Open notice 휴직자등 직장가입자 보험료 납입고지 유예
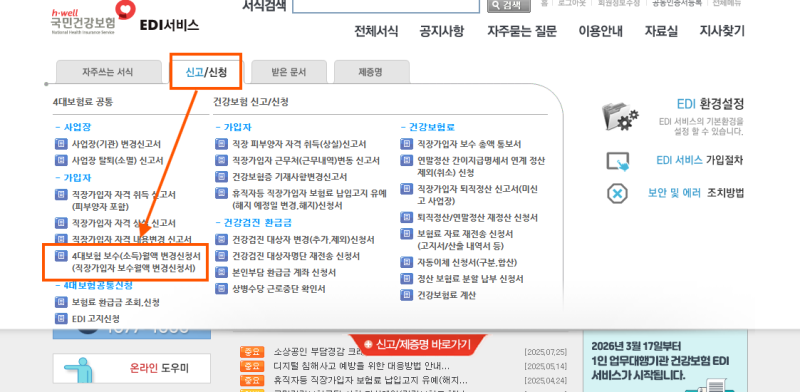 point(370,380)
